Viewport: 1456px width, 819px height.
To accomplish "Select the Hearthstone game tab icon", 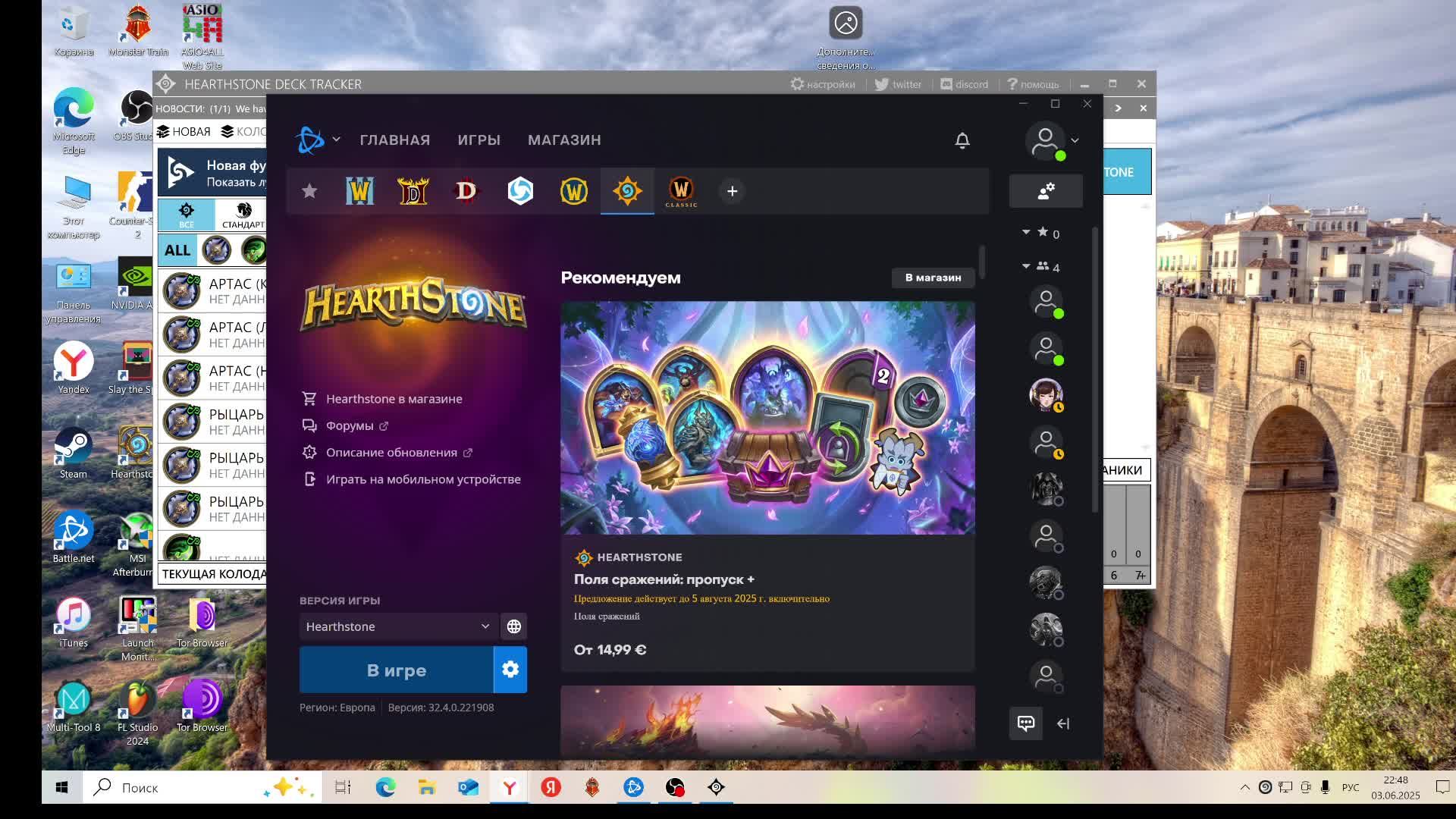I will tap(627, 191).
